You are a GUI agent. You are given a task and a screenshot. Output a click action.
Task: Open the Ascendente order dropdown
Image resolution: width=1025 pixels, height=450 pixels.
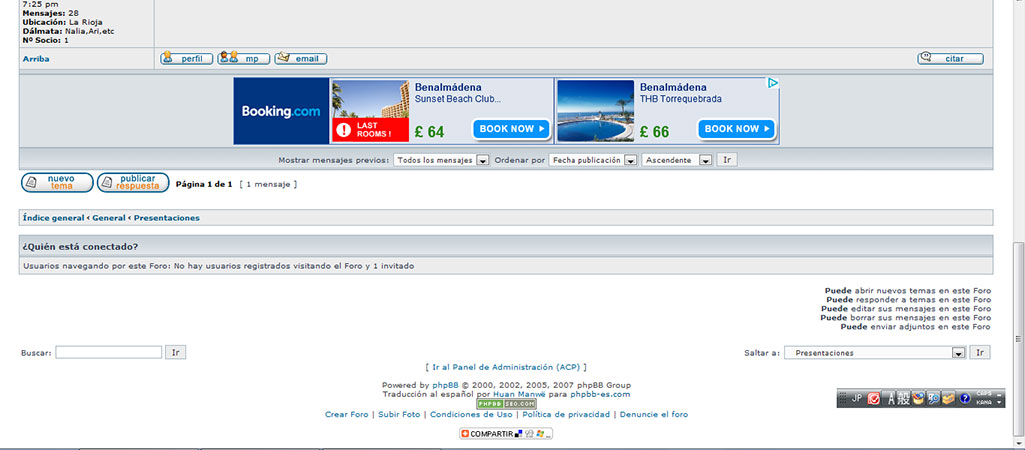tap(677, 160)
